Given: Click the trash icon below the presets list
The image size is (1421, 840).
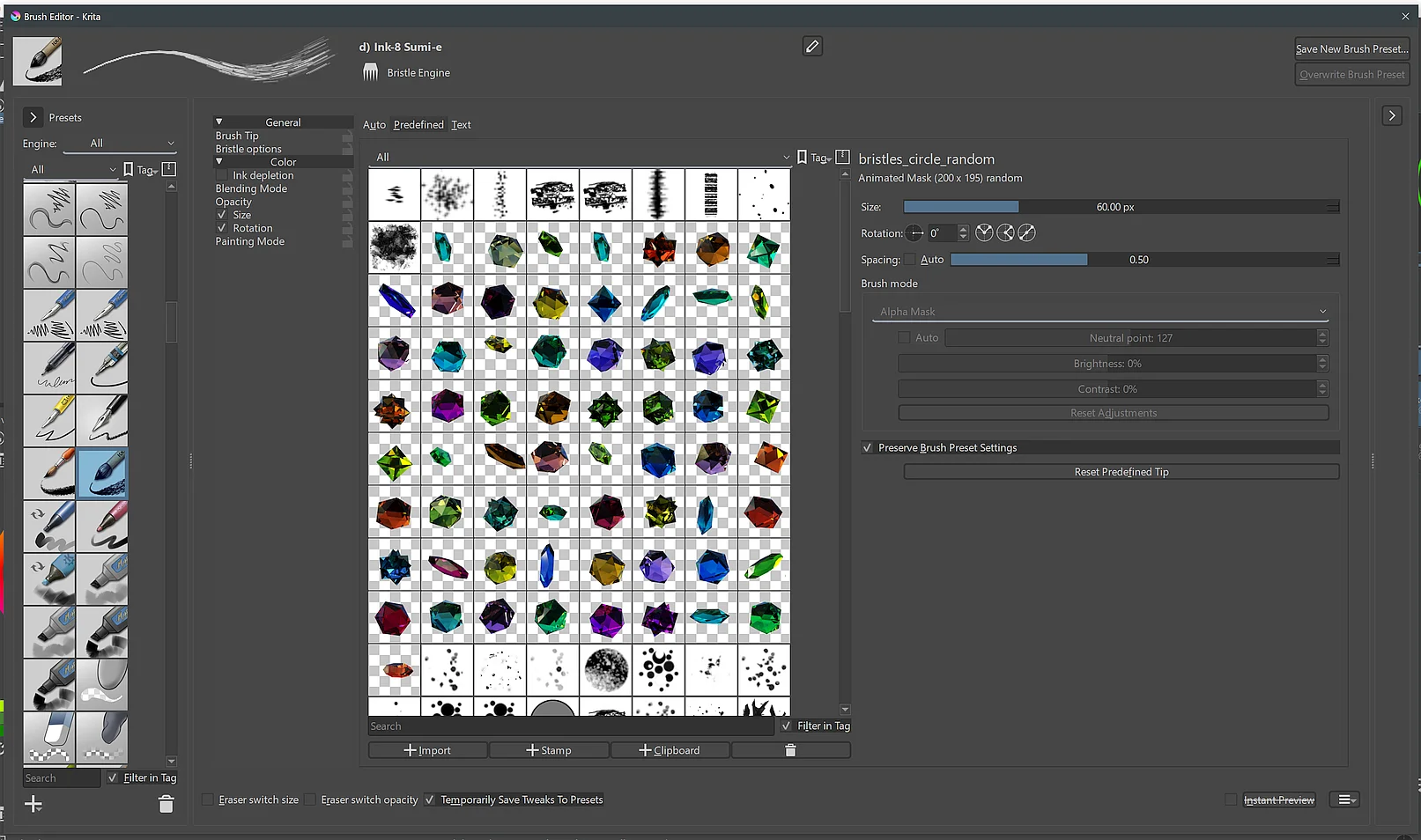Looking at the screenshot, I should point(166,804).
